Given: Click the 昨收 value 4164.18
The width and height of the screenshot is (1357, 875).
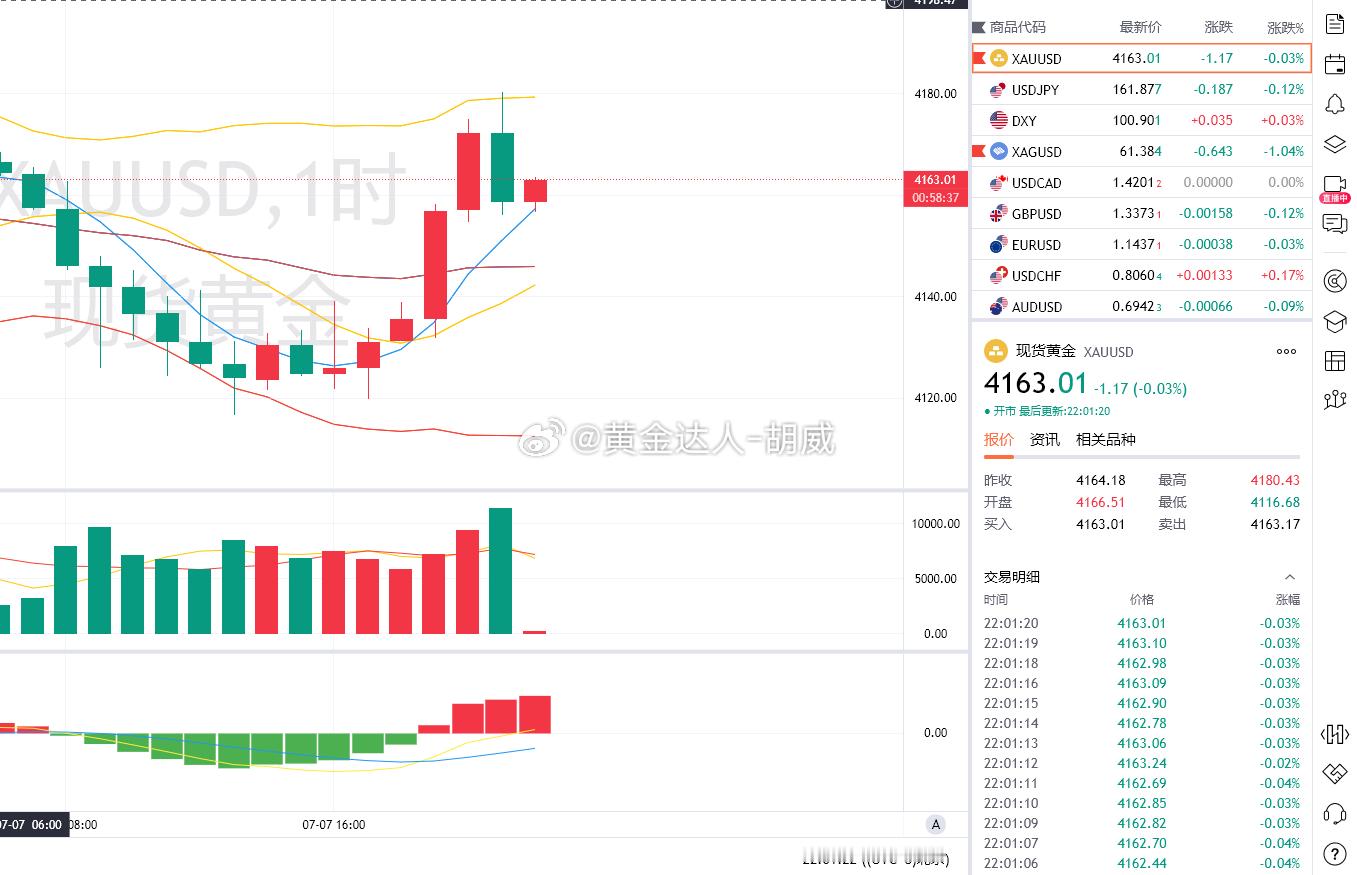Looking at the screenshot, I should point(1100,480).
